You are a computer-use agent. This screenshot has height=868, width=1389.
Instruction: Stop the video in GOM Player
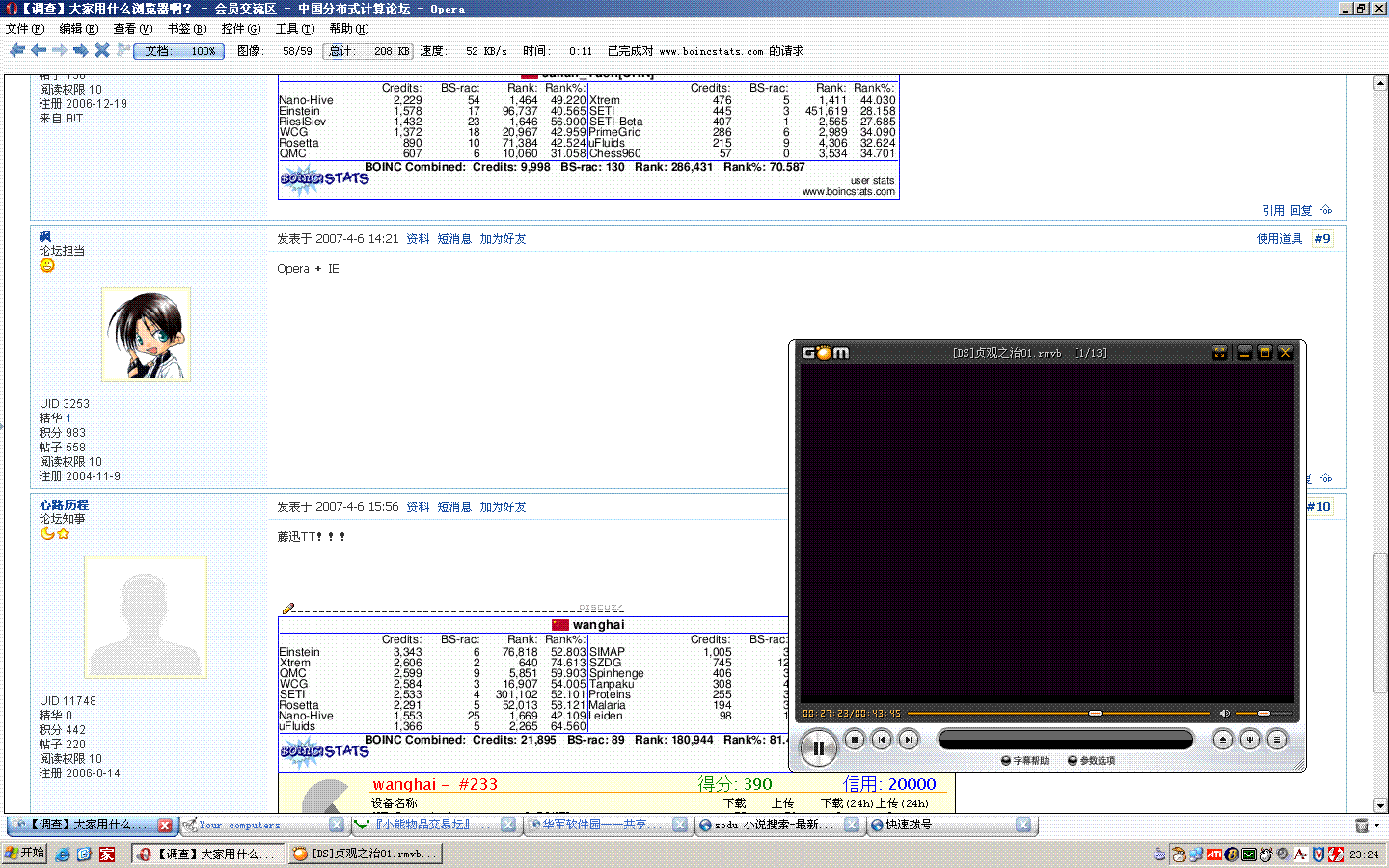(854, 740)
